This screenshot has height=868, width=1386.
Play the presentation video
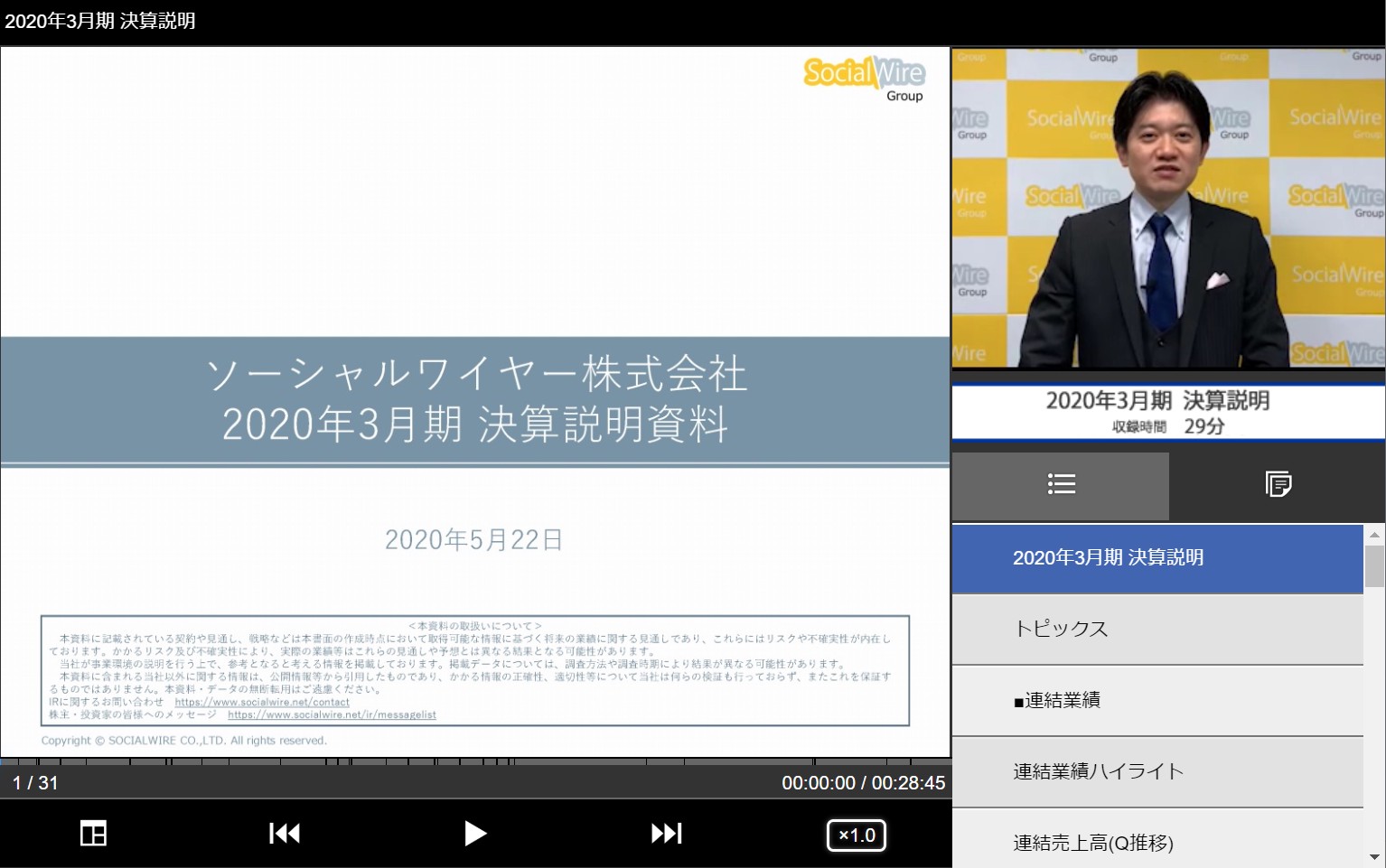tap(475, 833)
